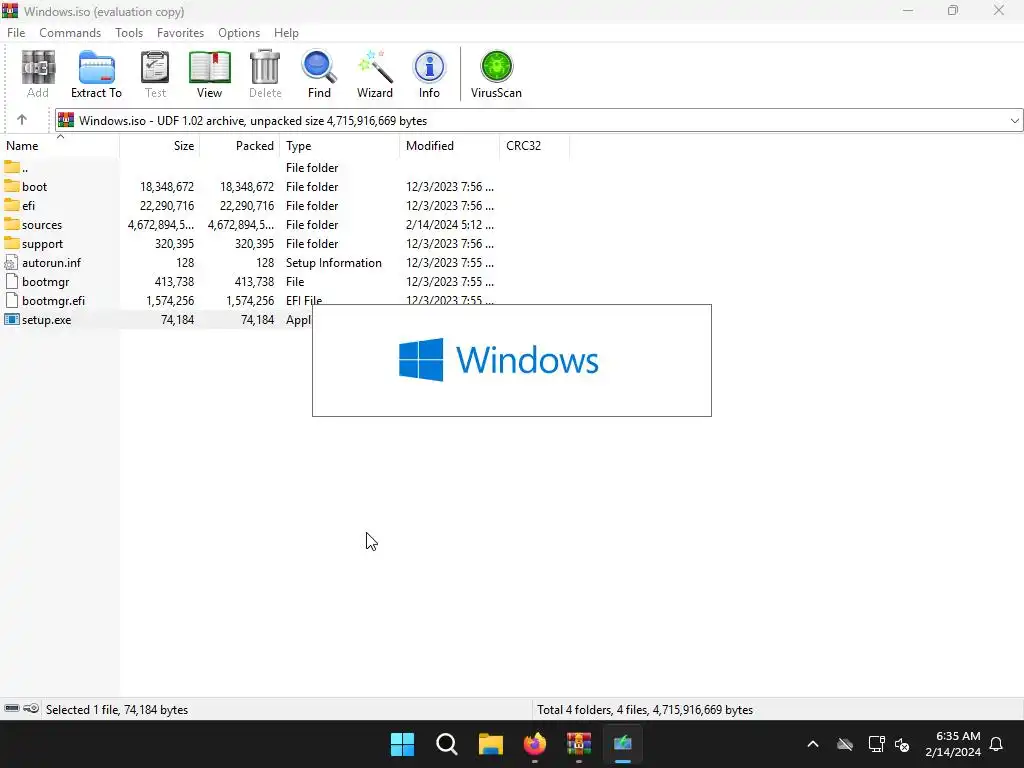The image size is (1024, 768).
Task: Click 'Setup Information' type cell
Action: pos(334,263)
